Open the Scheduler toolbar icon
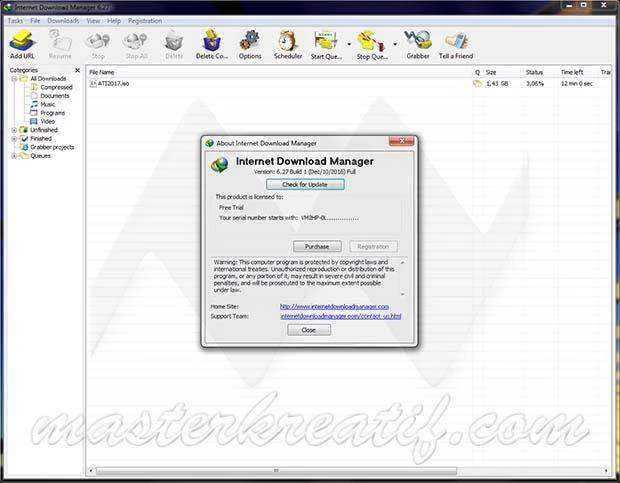This screenshot has height=483, width=620. tap(288, 44)
